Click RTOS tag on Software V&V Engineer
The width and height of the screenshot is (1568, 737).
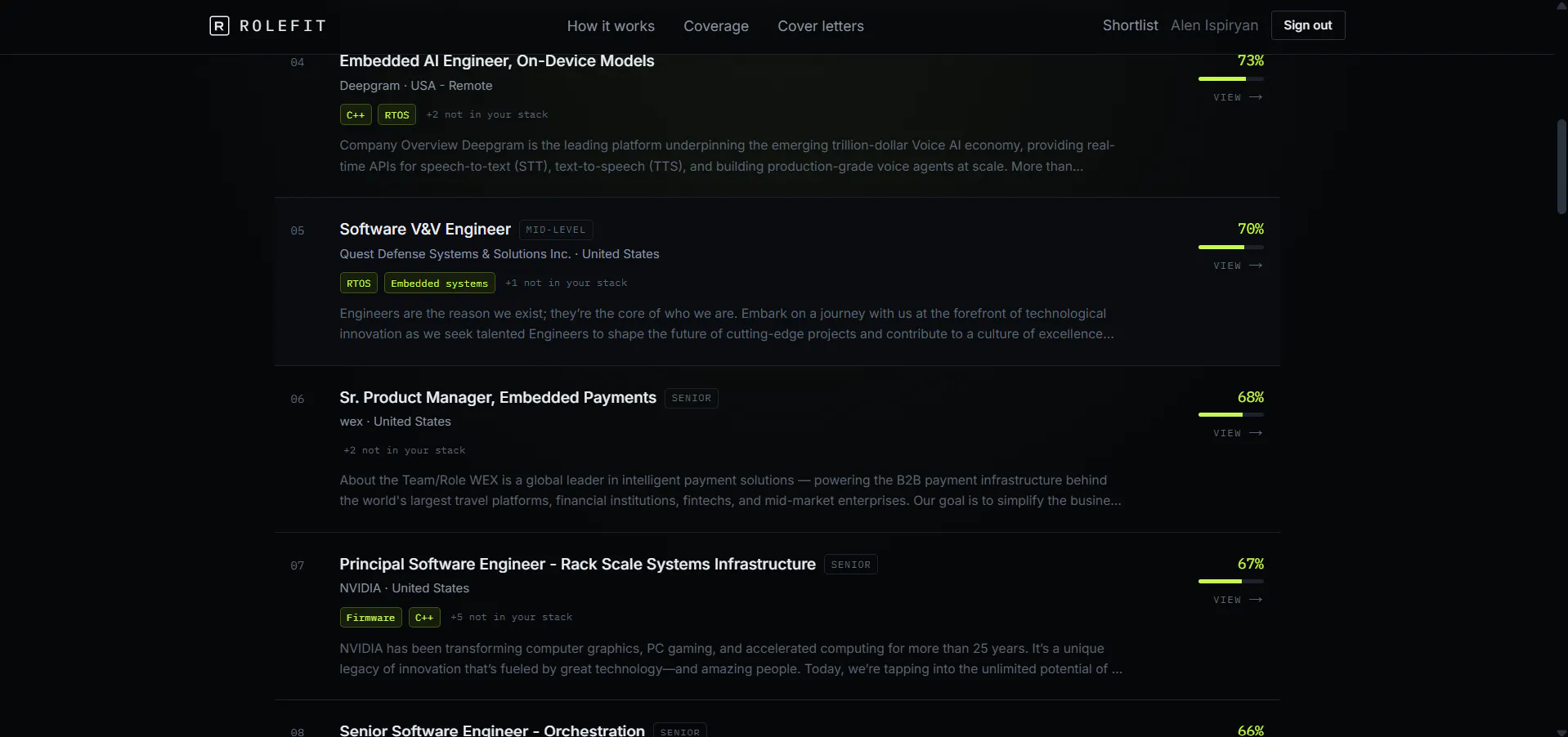pos(358,284)
